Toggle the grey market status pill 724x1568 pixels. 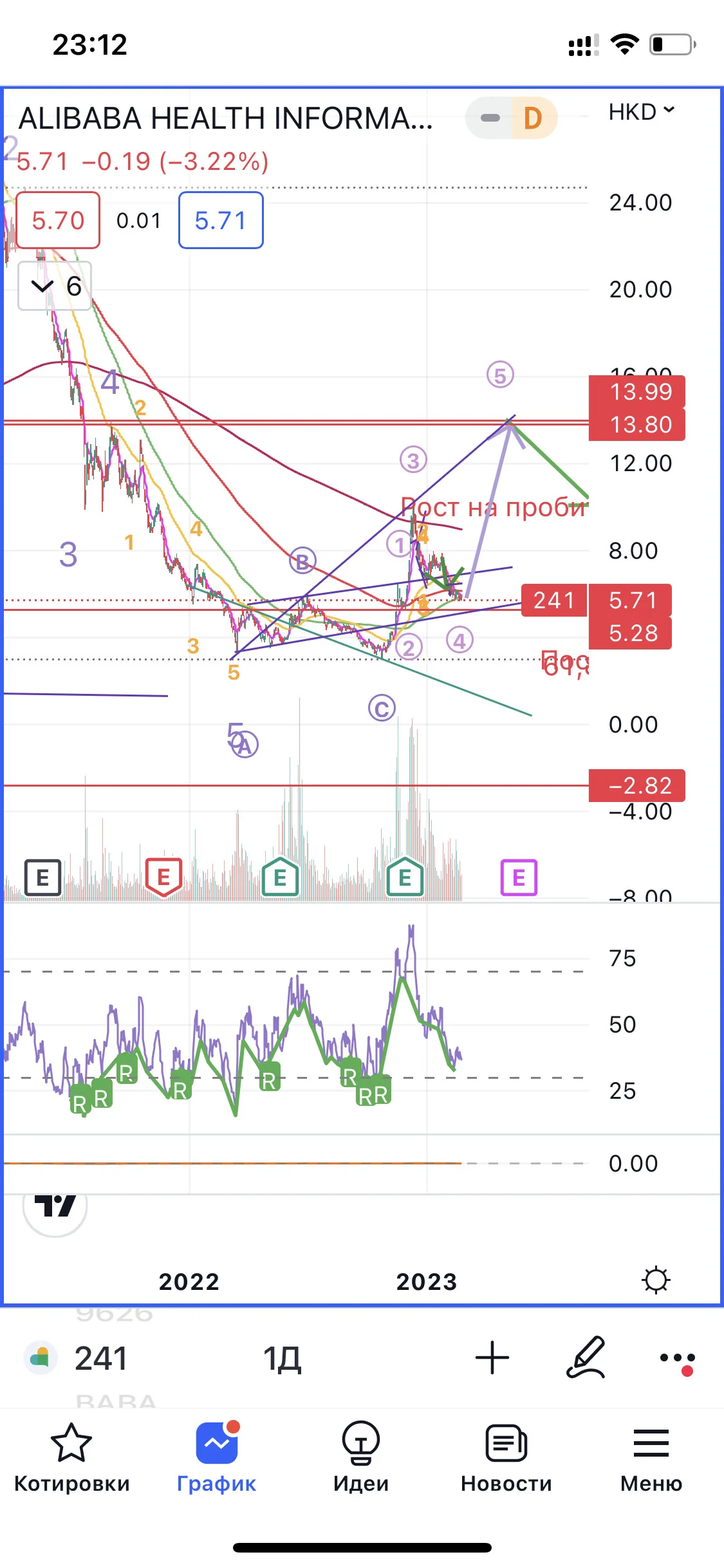490,118
